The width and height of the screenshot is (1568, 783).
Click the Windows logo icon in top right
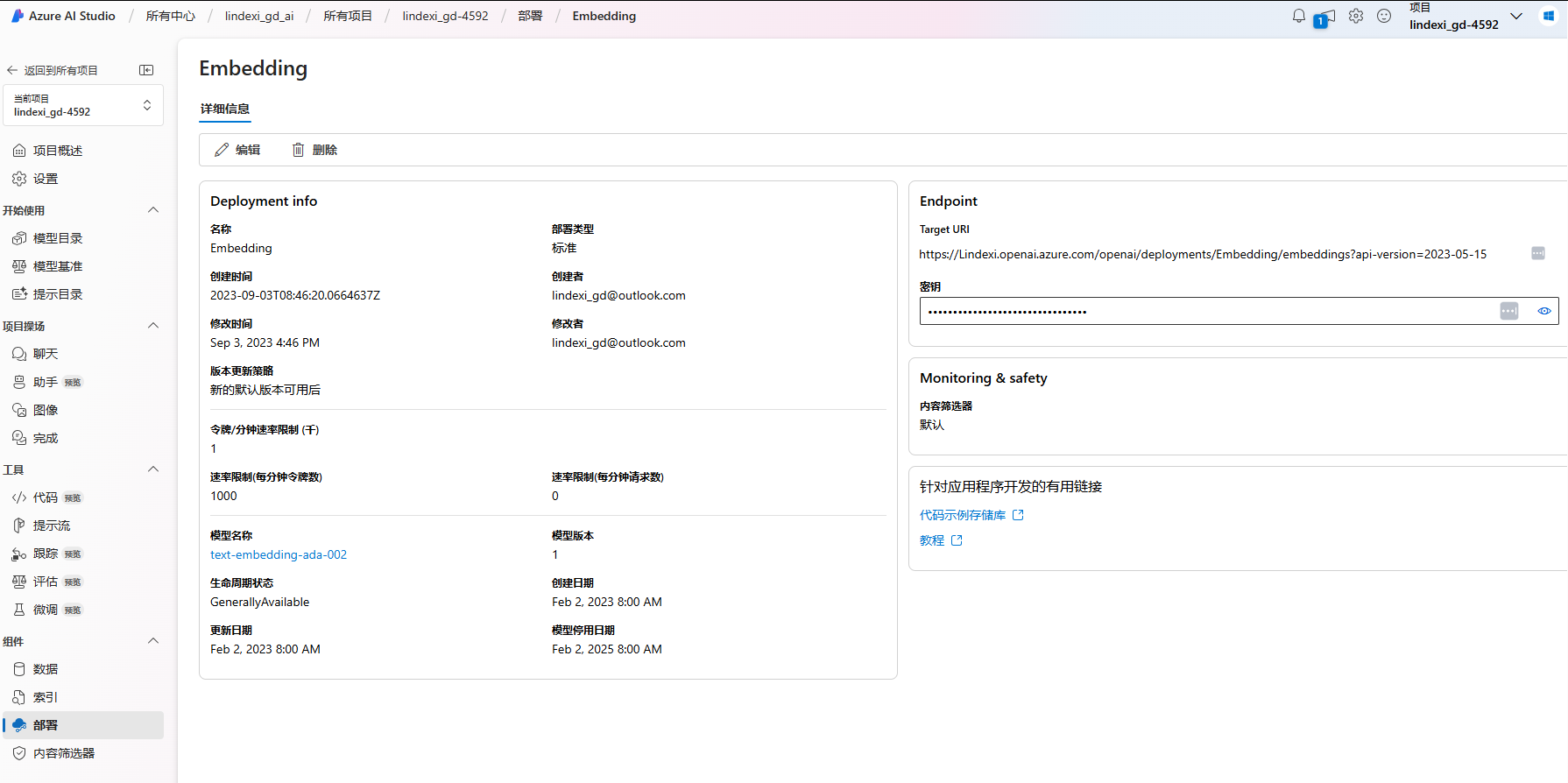1549,16
